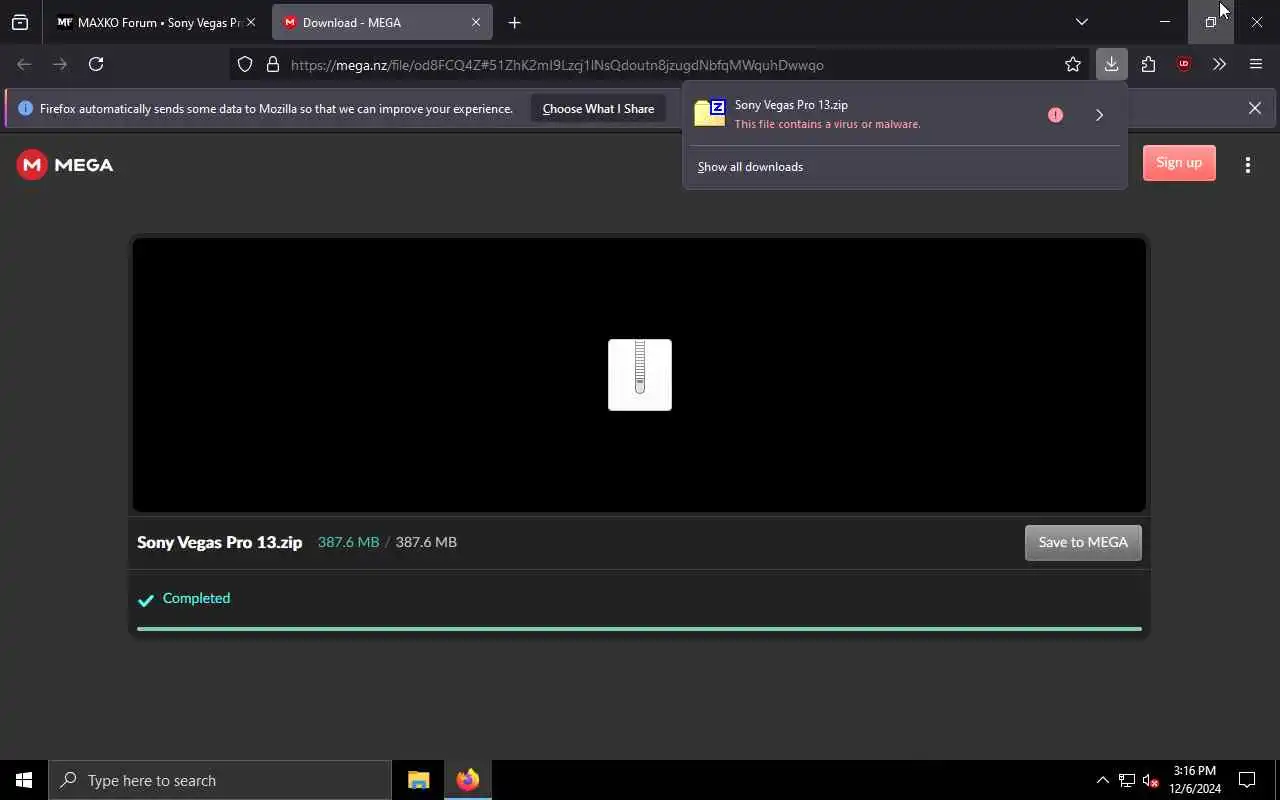Show more tools overflow chevrons
This screenshot has width=1280, height=800.
pyautogui.click(x=1219, y=64)
